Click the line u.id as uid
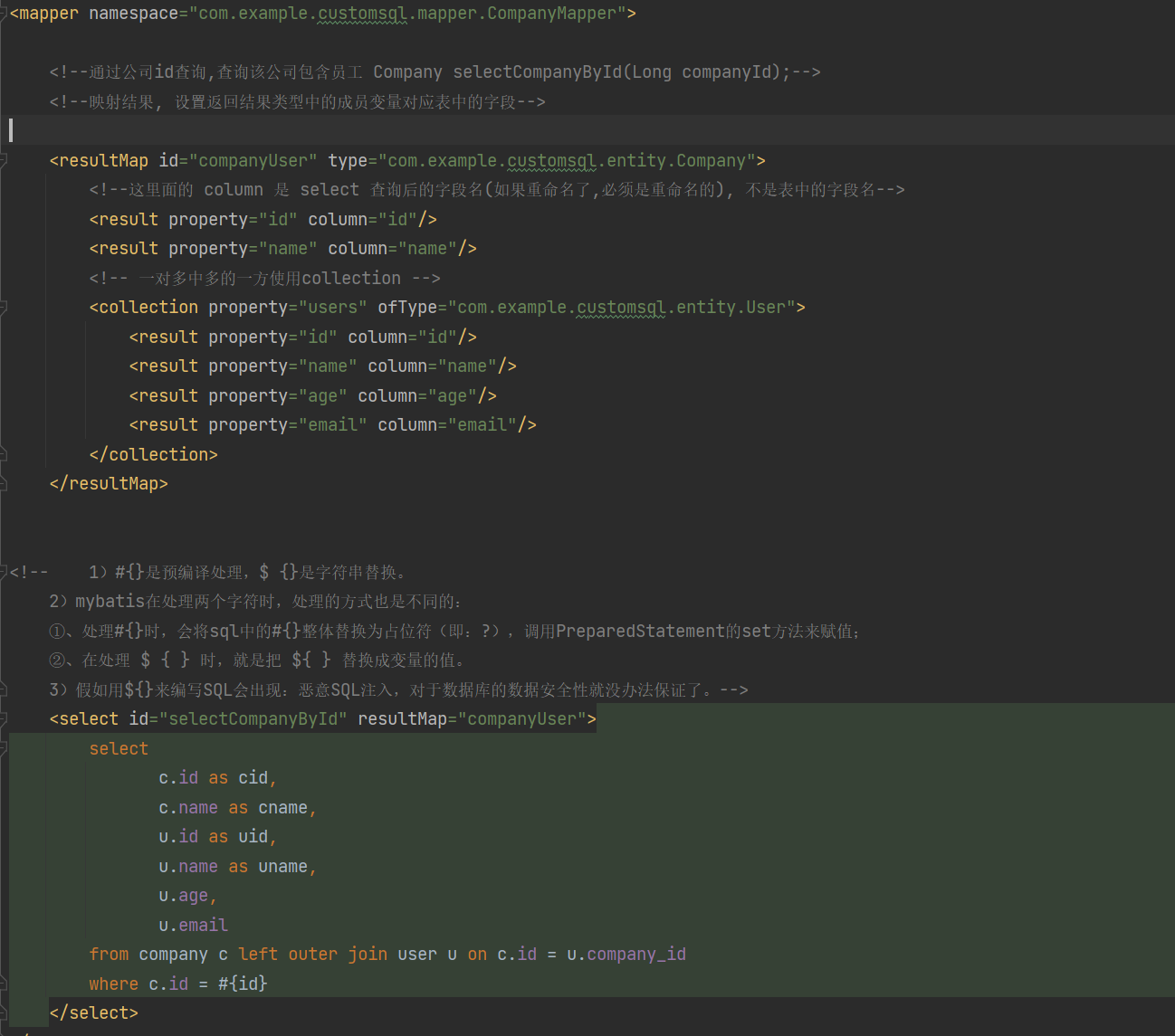The width and height of the screenshot is (1175, 1036). [x=217, y=837]
